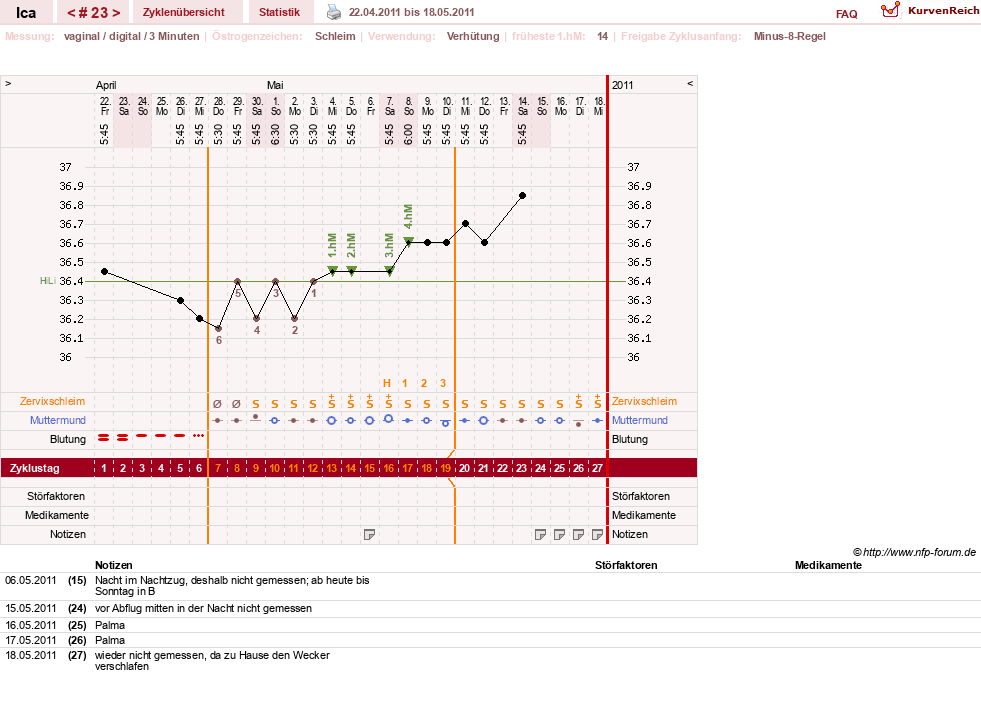Open the Zyklenübersicht tab
The width and height of the screenshot is (981, 712).
pos(183,12)
